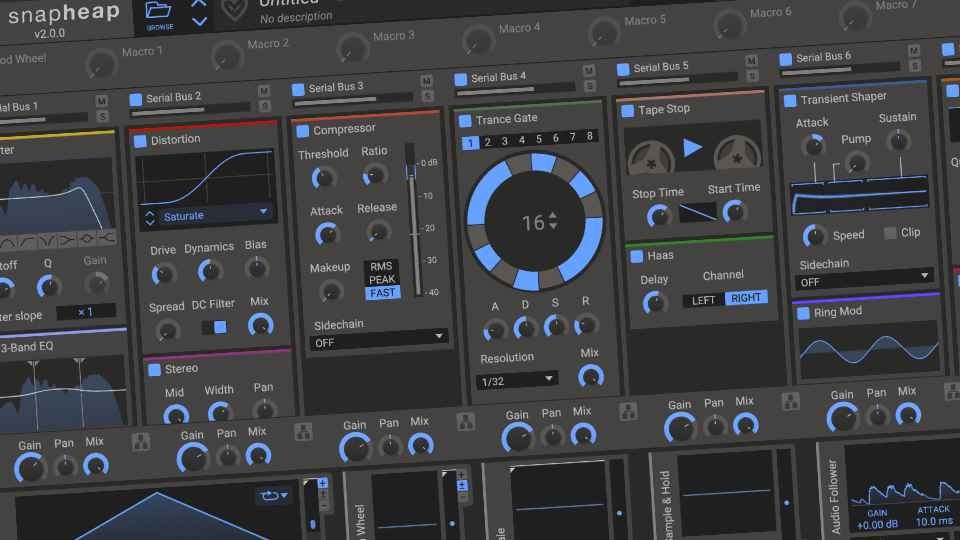
Task: Toggle the Stereo effect enable box
Action: [x=154, y=369]
